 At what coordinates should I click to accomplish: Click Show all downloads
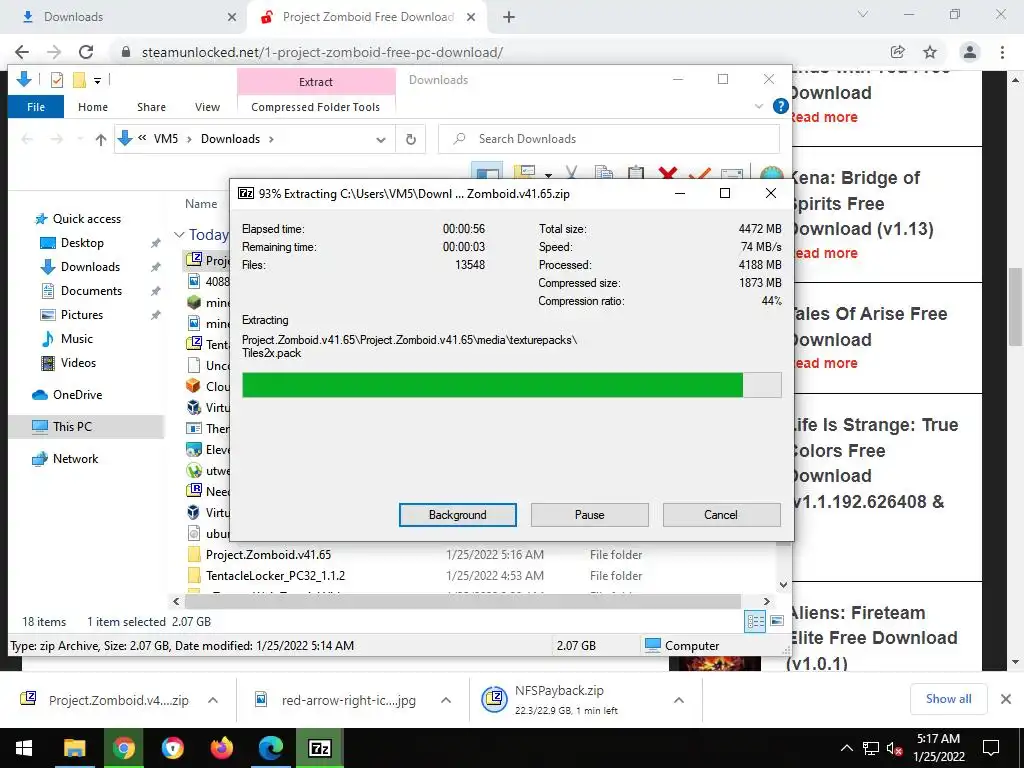(x=948, y=699)
